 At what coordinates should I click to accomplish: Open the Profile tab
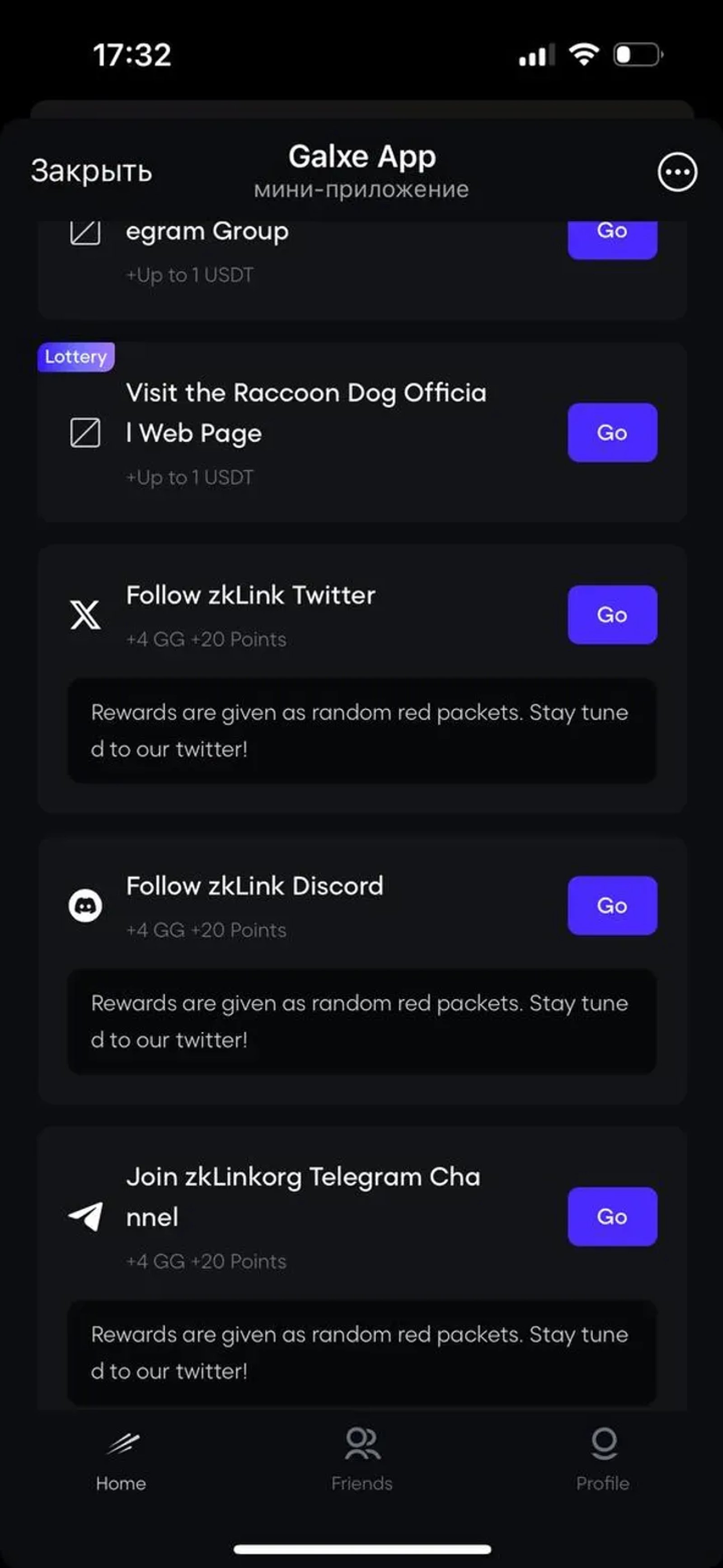(602, 1461)
